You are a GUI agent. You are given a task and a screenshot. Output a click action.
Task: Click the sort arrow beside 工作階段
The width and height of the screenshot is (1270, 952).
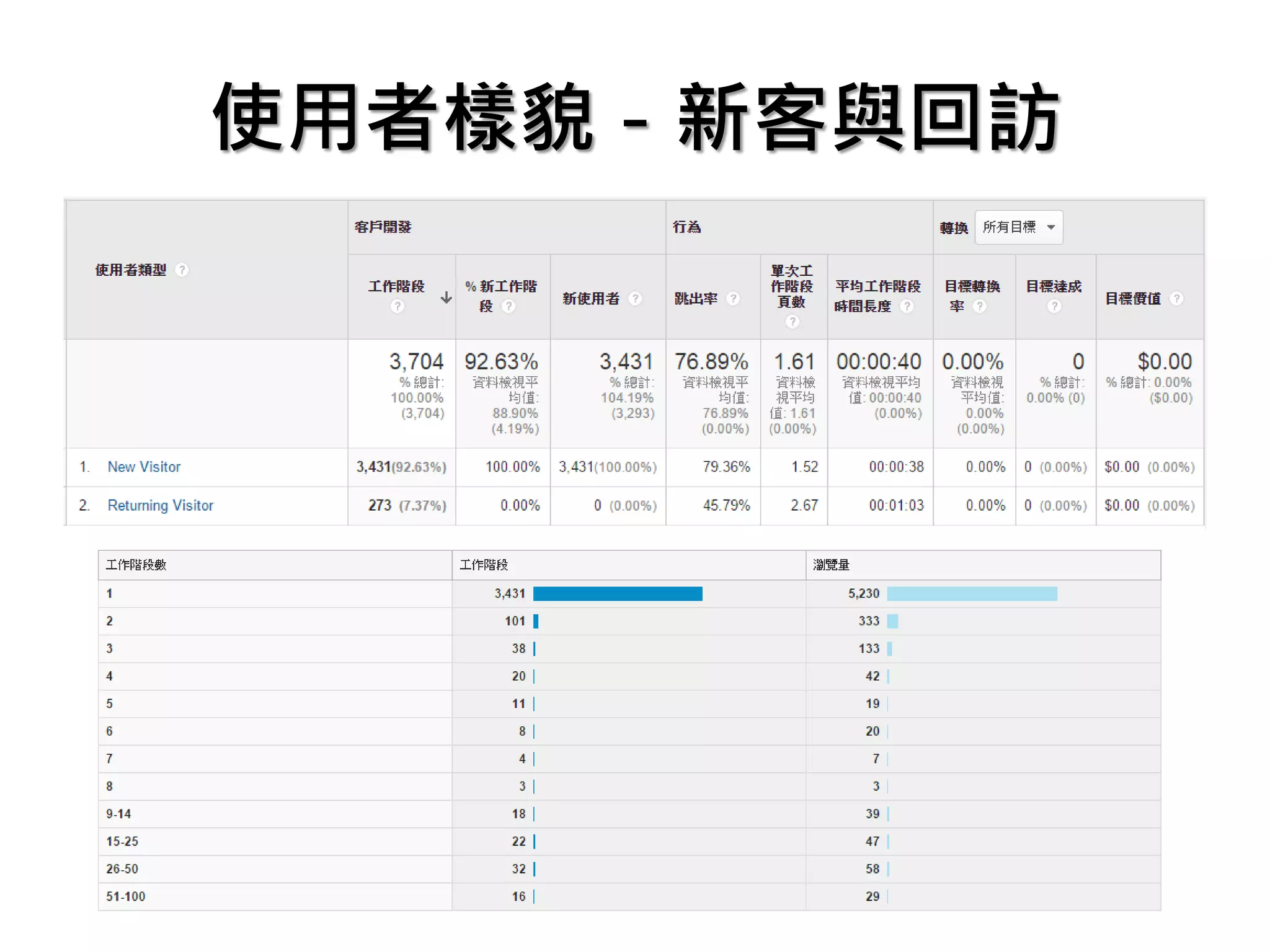(446, 298)
